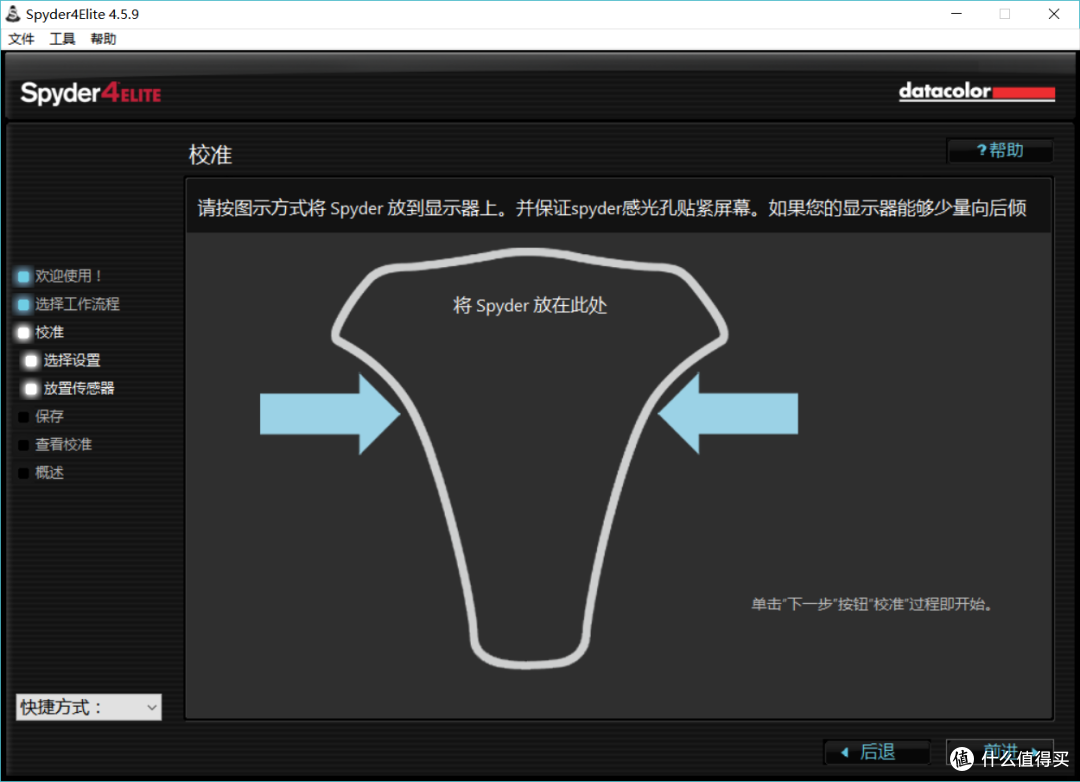
Task: Select the 选择工作流程 step
Action: click(77, 304)
